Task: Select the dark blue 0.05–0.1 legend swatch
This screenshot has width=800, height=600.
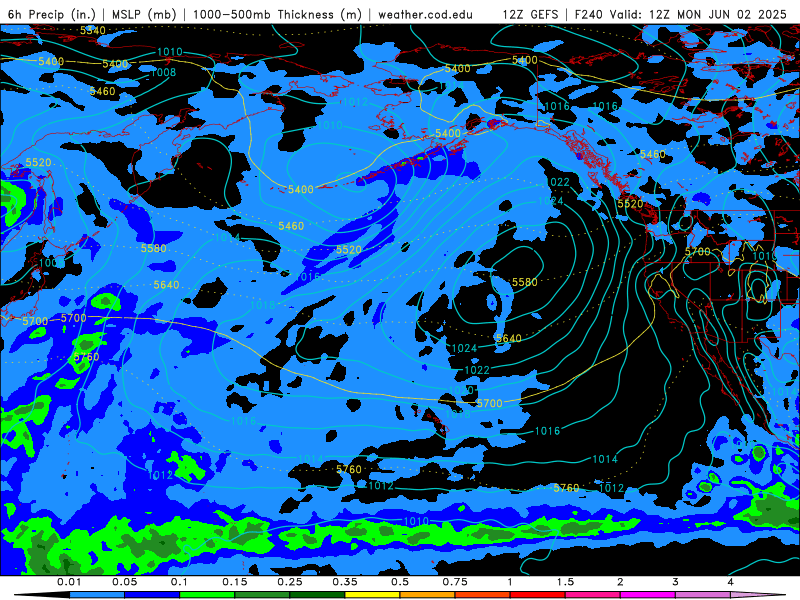Action: pos(152,595)
